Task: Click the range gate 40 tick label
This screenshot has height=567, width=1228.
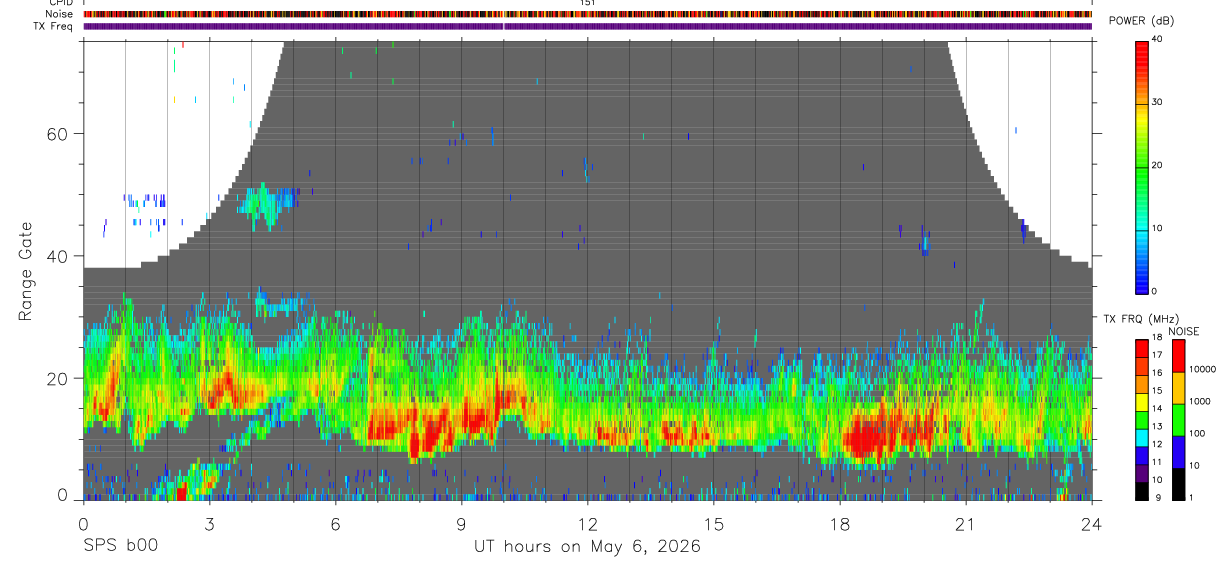Action: [x=69, y=256]
